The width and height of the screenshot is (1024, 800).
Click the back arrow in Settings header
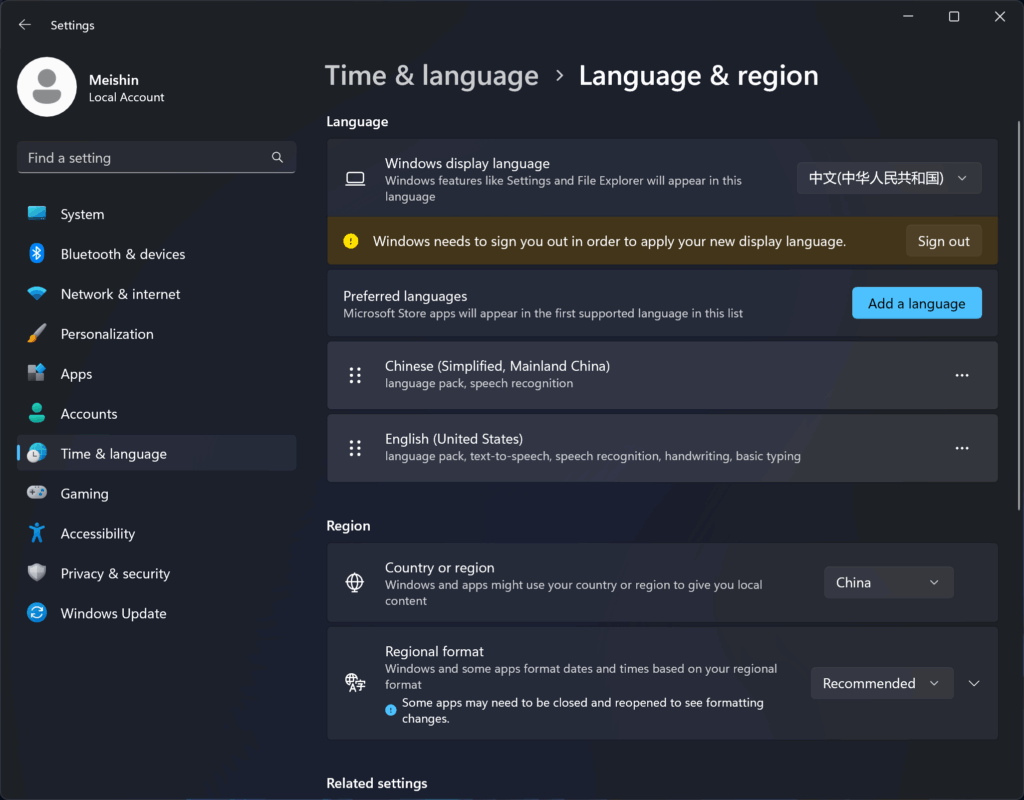click(x=25, y=25)
